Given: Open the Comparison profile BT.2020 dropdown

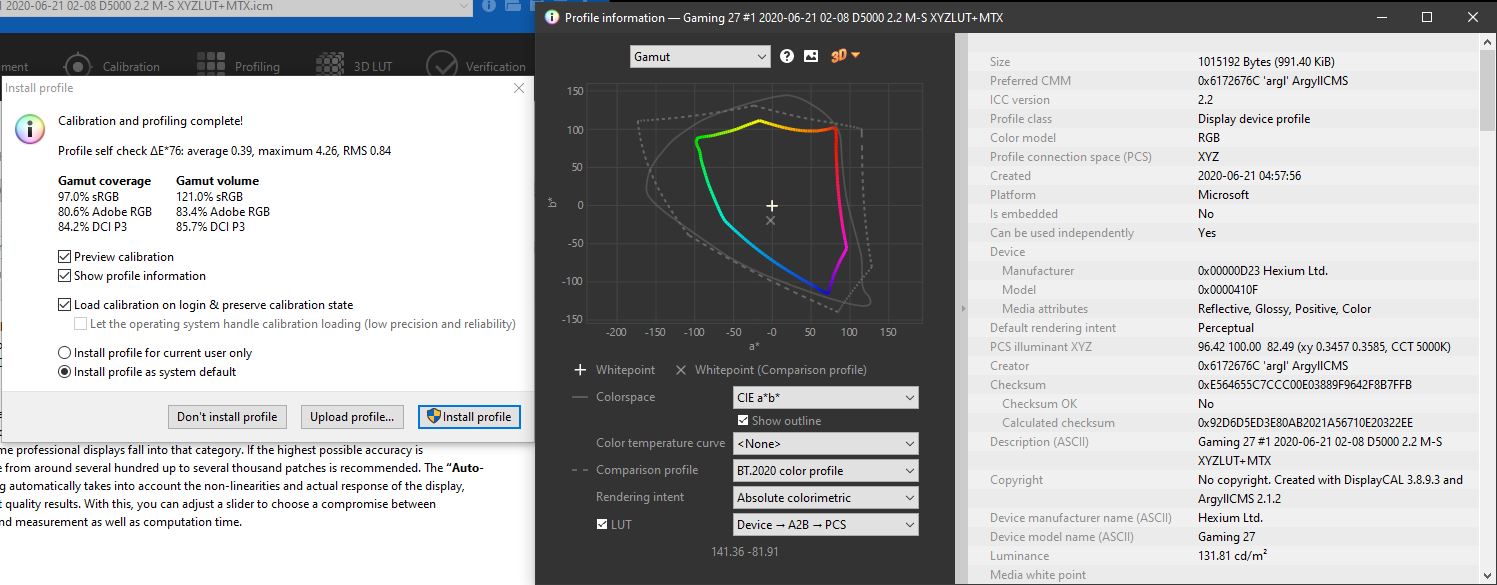Looking at the screenshot, I should click(x=825, y=471).
